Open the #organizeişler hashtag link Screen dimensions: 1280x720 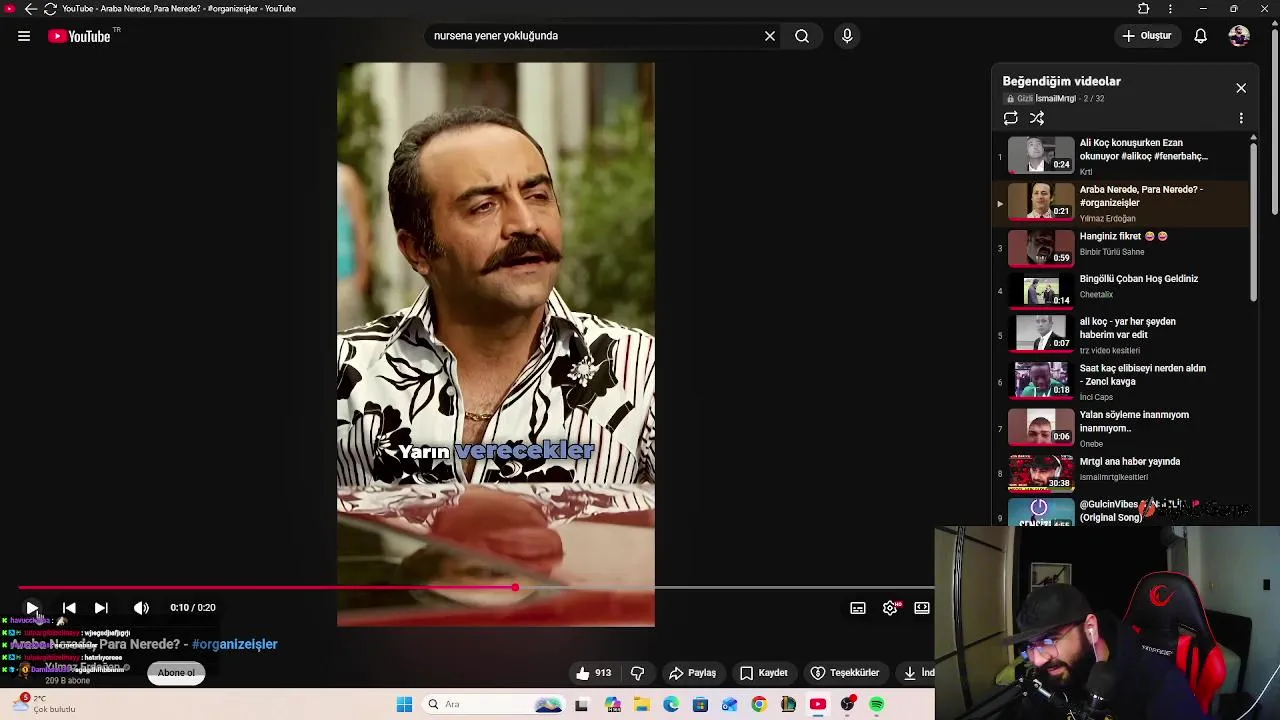point(234,644)
